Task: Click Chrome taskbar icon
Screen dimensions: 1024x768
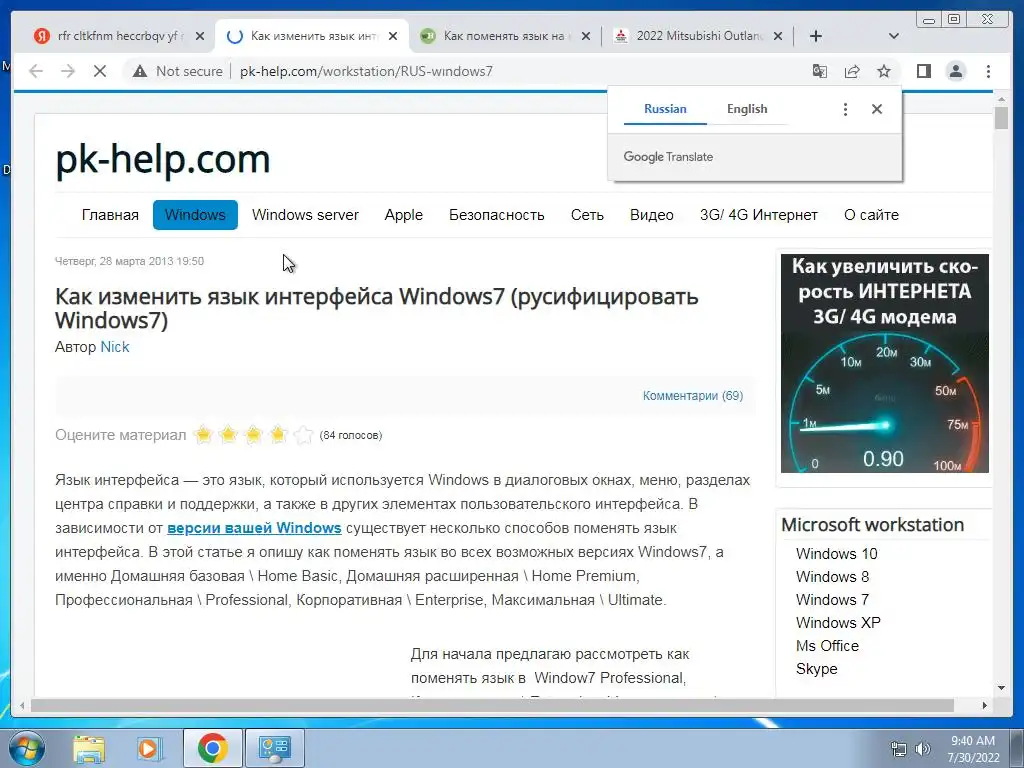Action: point(212,748)
